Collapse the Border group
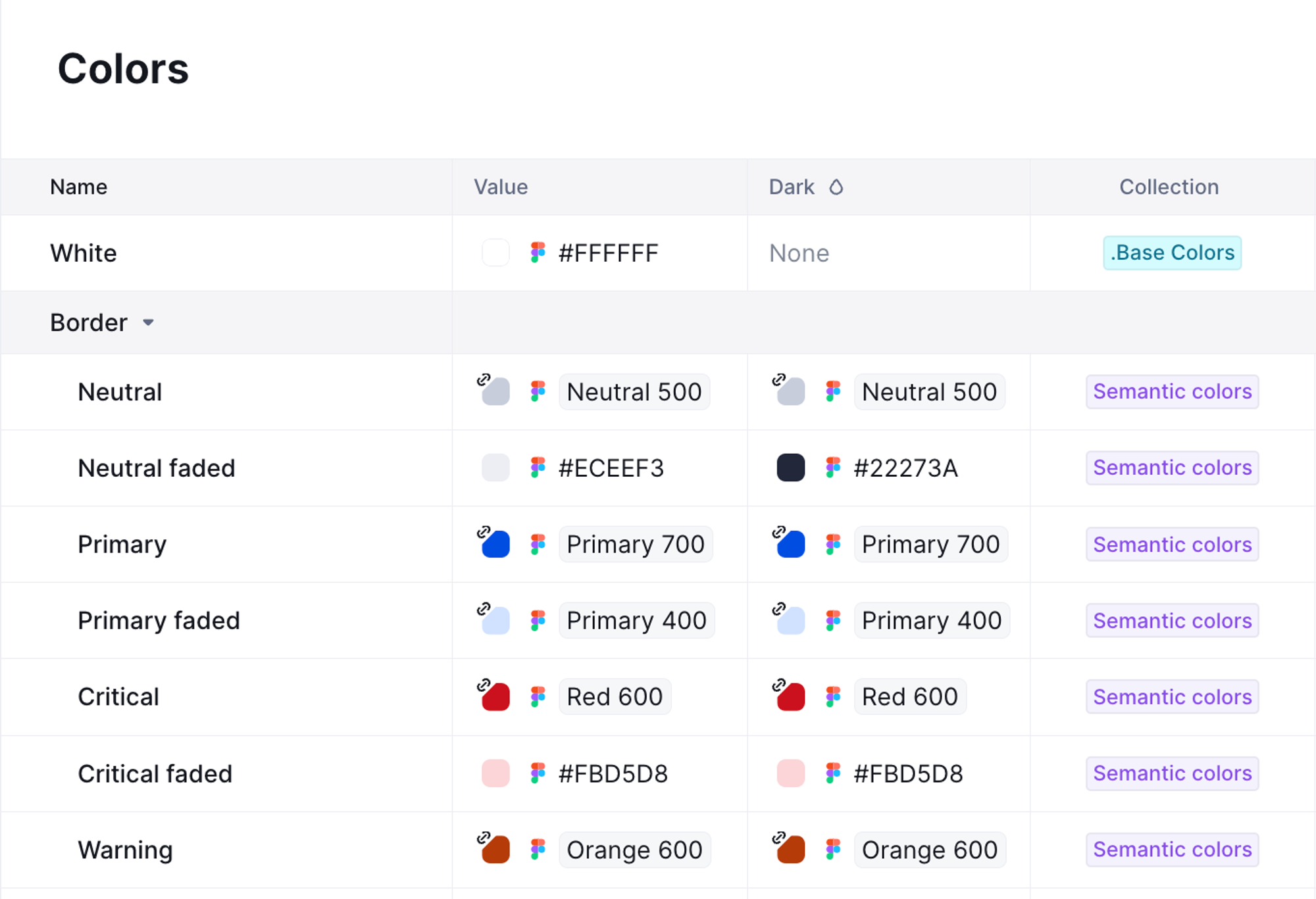Image resolution: width=1316 pixels, height=899 pixels. click(x=148, y=323)
